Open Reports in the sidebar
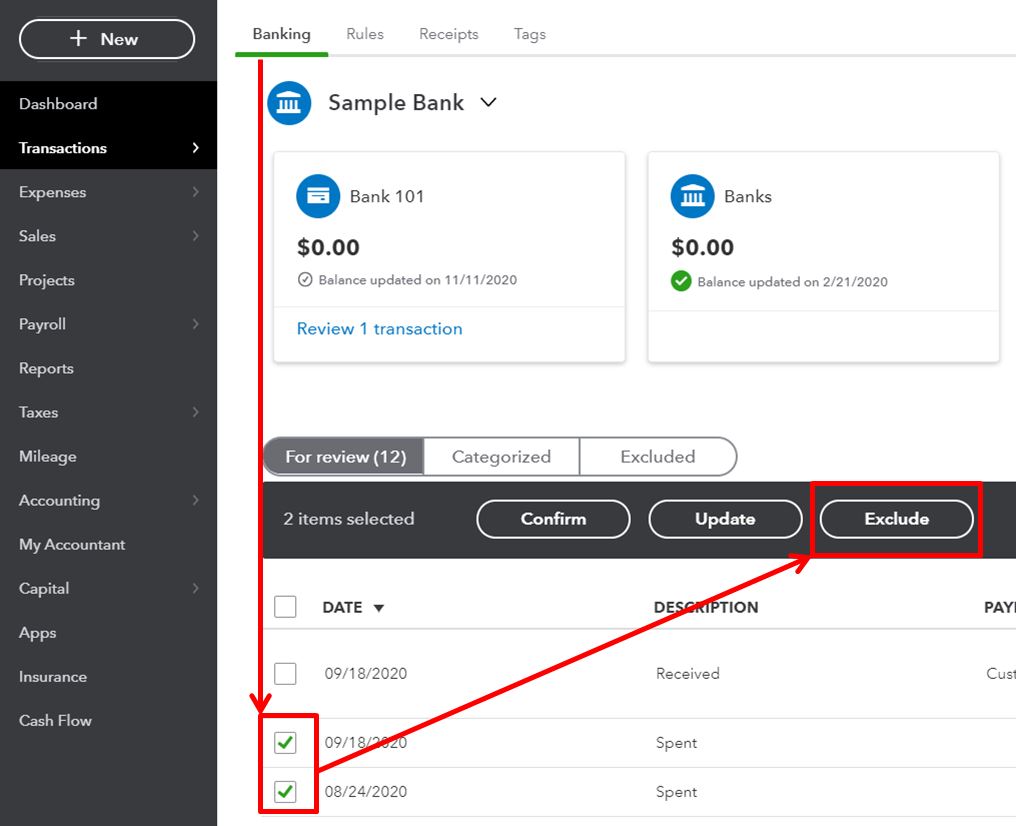The width and height of the screenshot is (1016, 826). point(46,368)
